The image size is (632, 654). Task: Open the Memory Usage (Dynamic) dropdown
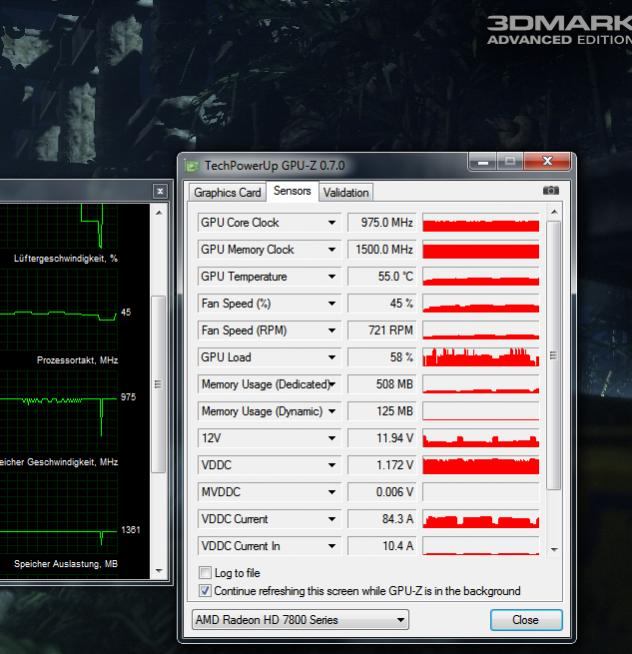332,411
